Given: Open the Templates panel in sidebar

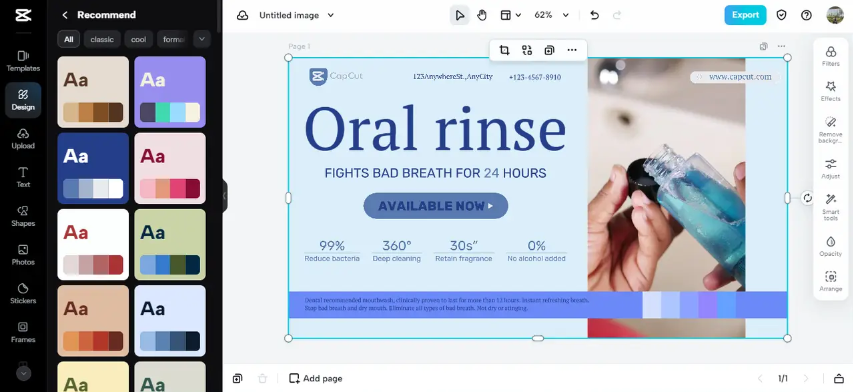Looking at the screenshot, I should [x=23, y=61].
